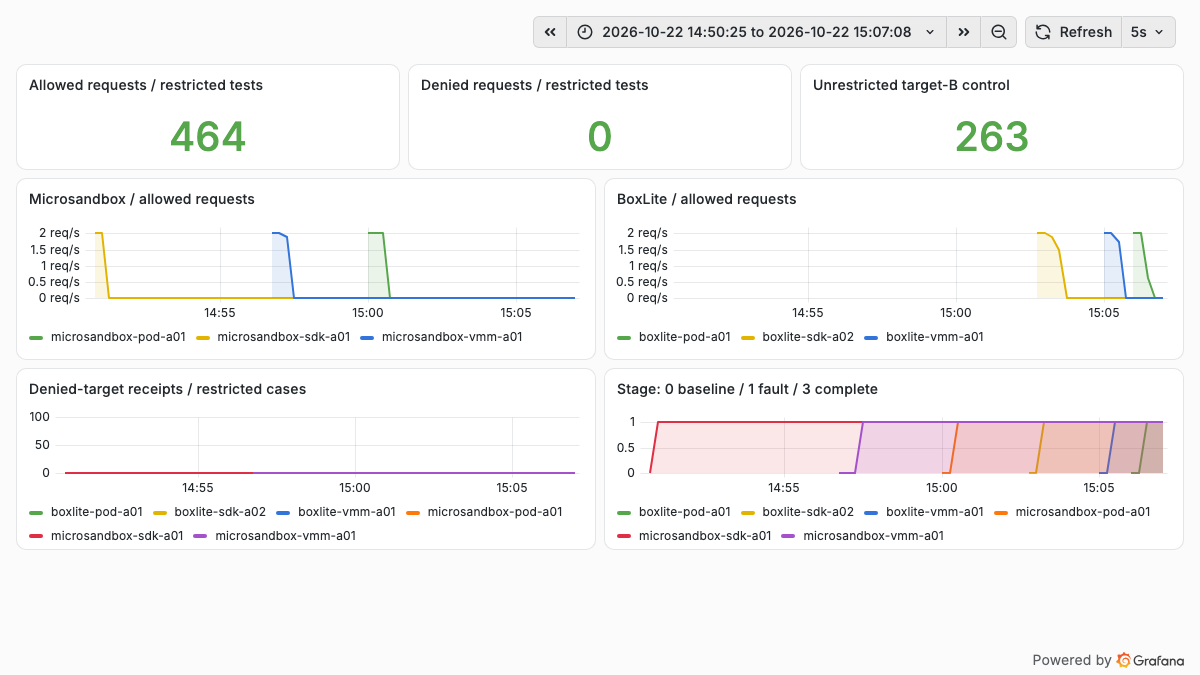Click yellow spike in BoxLite allowed requests graph
The image size is (1200, 675).
click(x=1050, y=265)
